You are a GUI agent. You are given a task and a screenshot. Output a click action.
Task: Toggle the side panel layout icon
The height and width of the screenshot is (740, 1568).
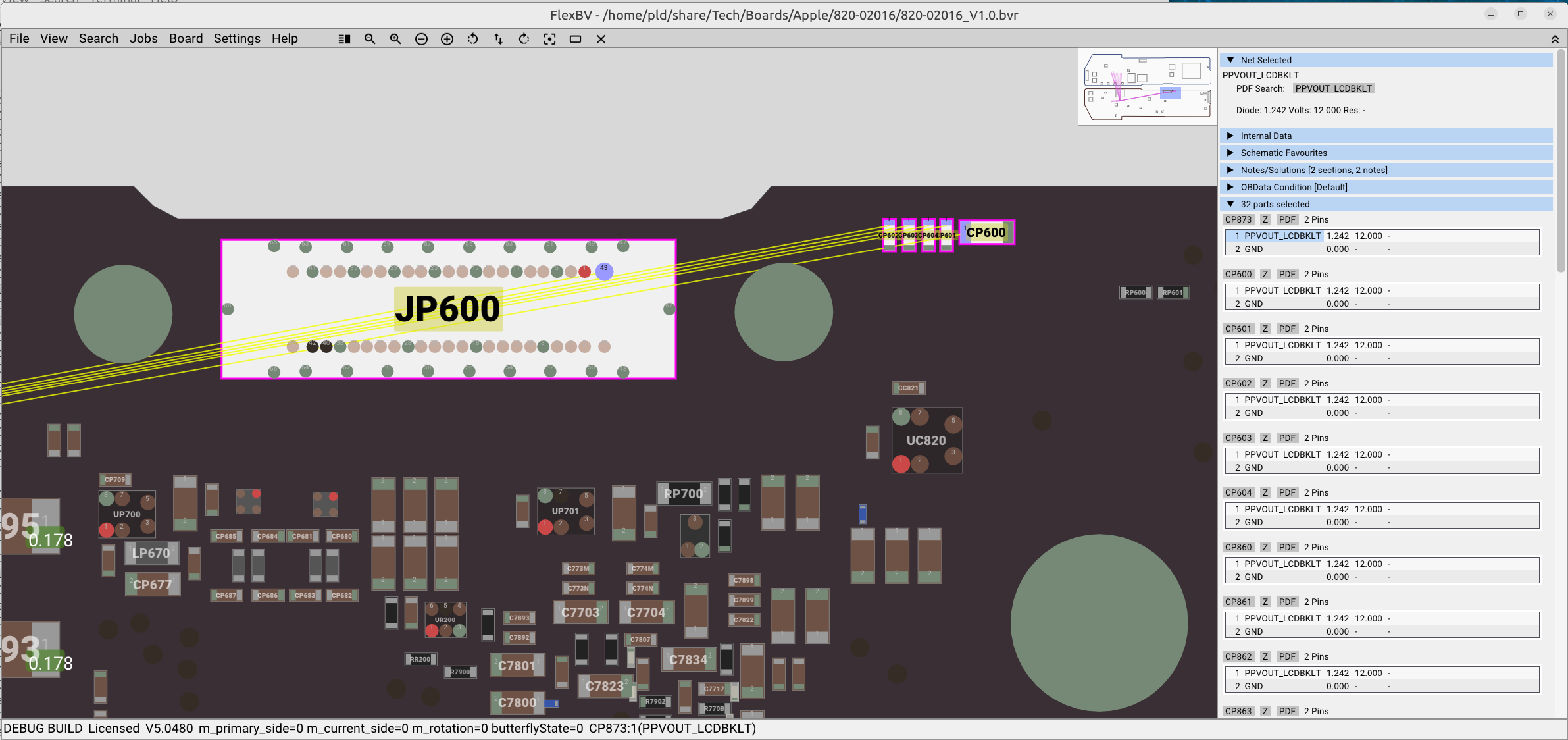pyautogui.click(x=343, y=40)
